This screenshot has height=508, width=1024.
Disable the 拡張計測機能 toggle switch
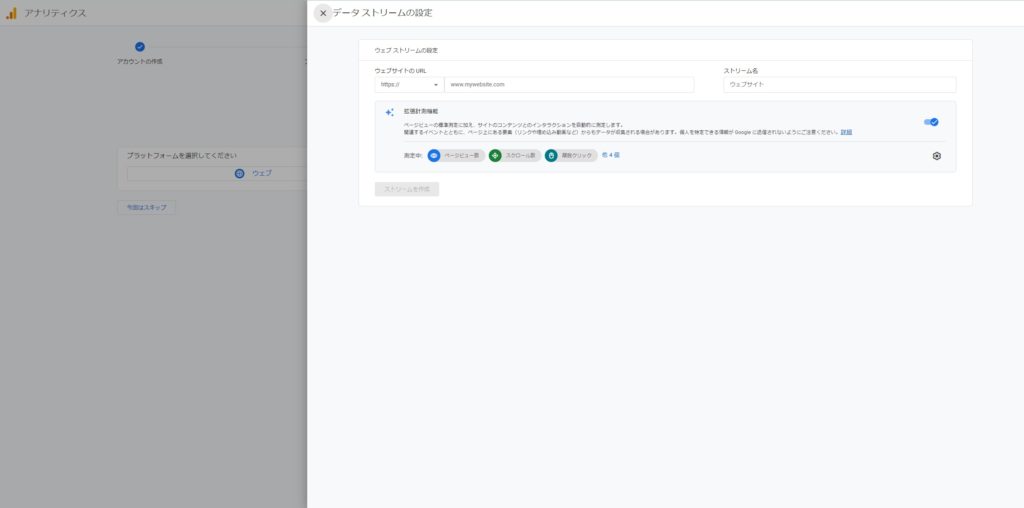point(931,122)
